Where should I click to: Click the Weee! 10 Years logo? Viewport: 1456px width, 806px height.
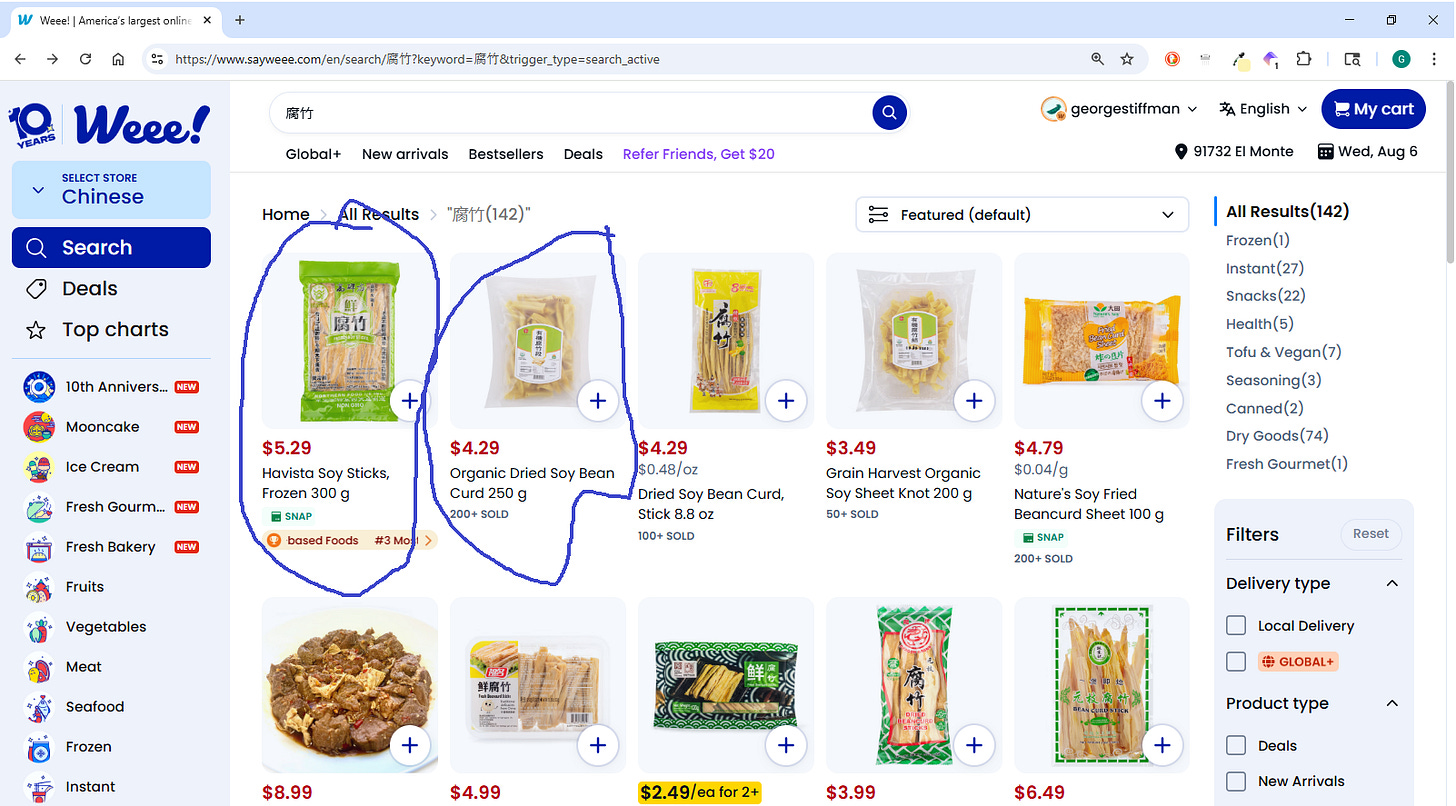(109, 124)
